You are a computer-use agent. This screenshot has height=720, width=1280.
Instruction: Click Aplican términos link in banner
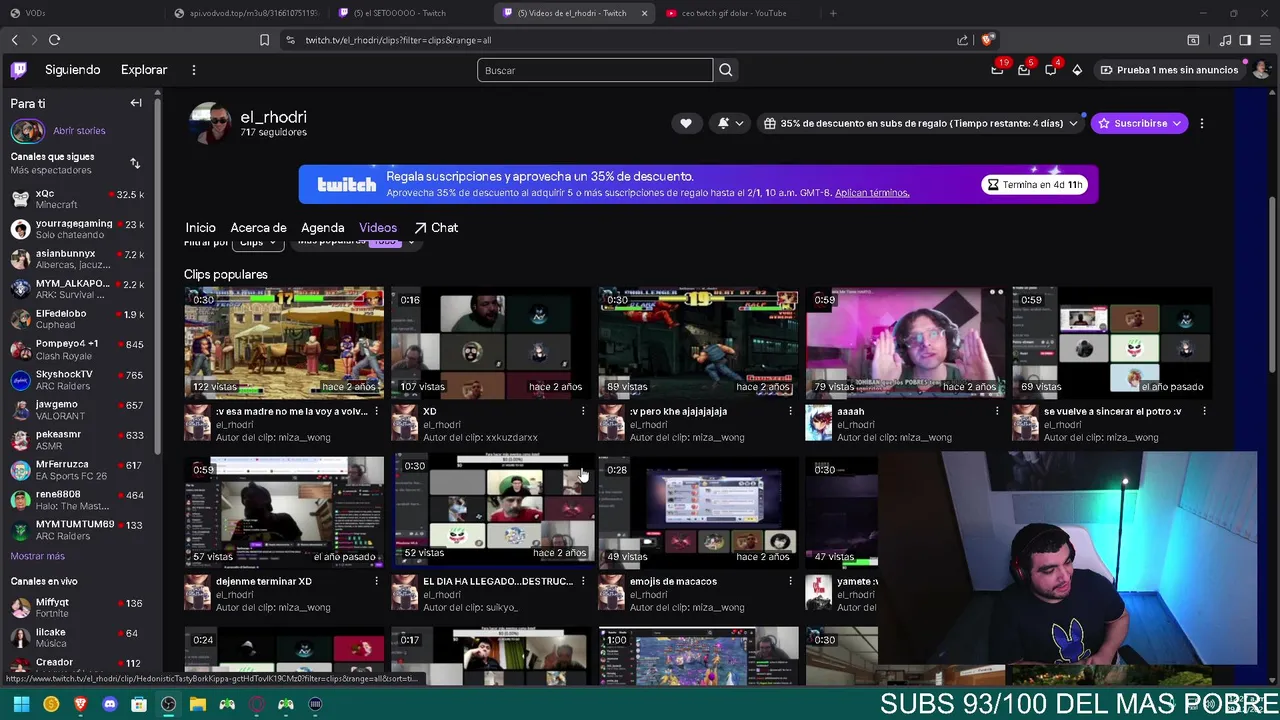pos(872,193)
